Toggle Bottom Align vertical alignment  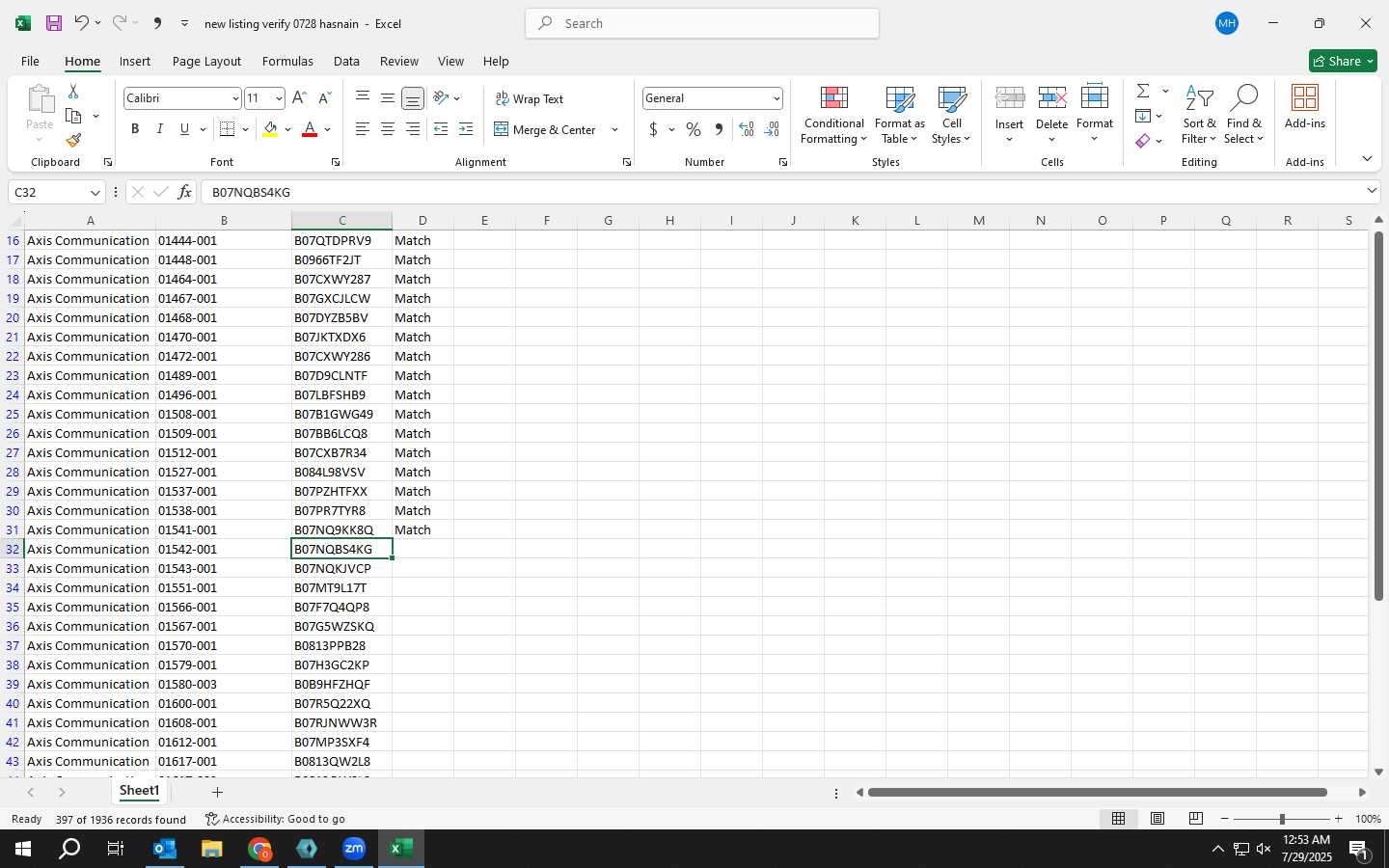pos(413,98)
